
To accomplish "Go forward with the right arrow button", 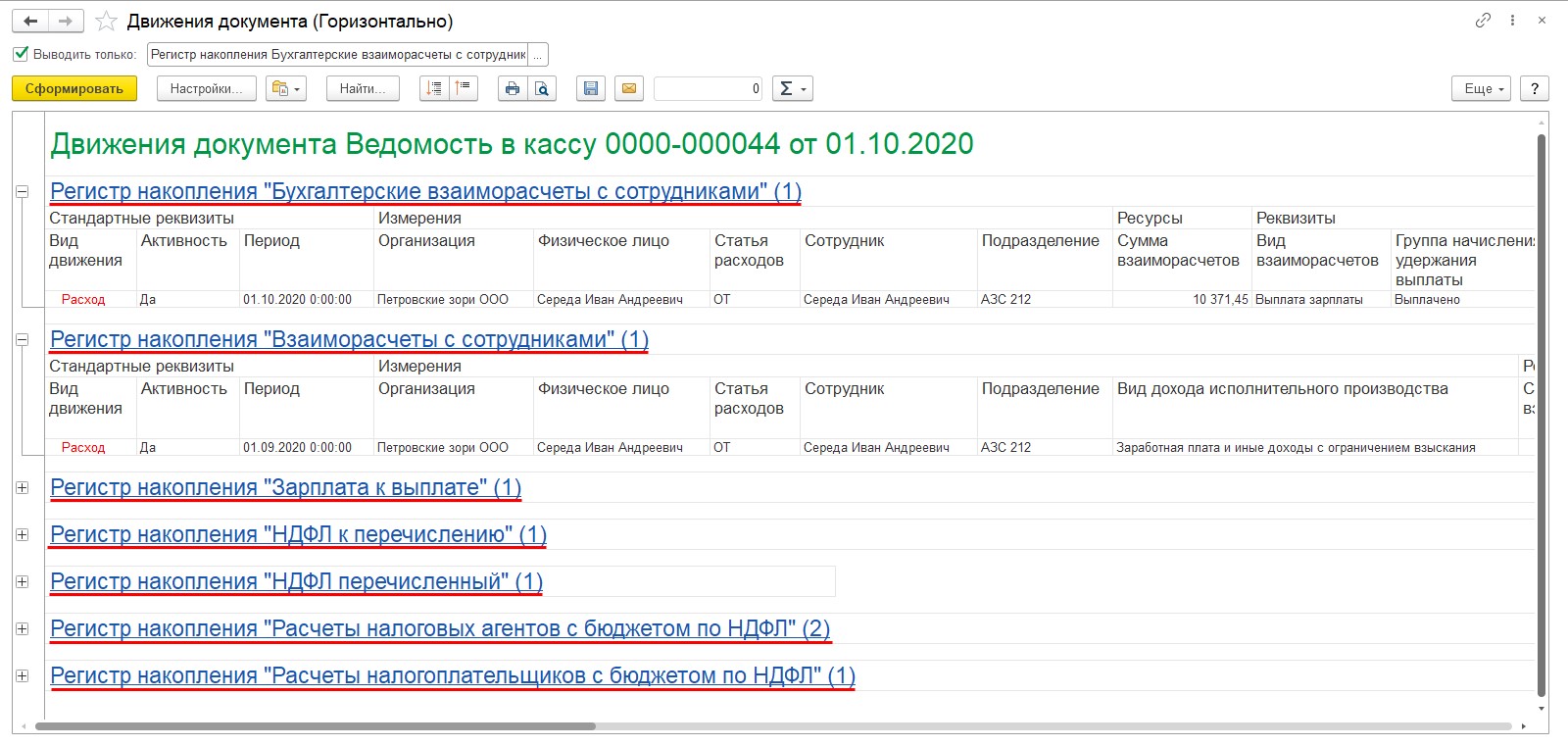I will [x=66, y=21].
